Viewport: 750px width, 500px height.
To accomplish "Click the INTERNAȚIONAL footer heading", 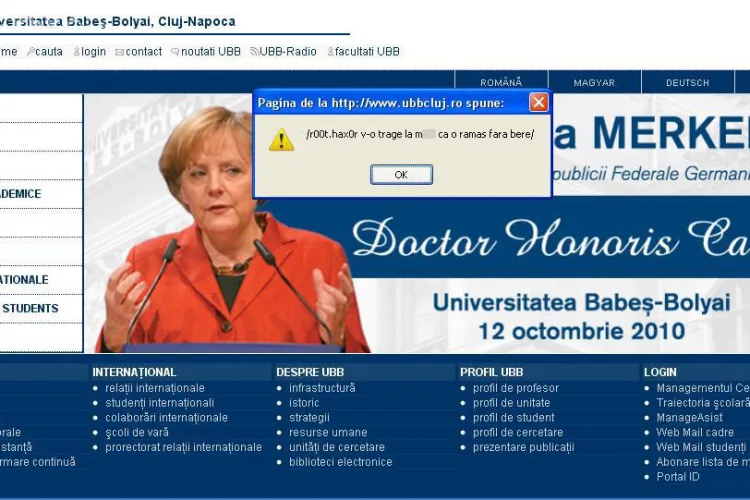I will pyautogui.click(x=134, y=372).
